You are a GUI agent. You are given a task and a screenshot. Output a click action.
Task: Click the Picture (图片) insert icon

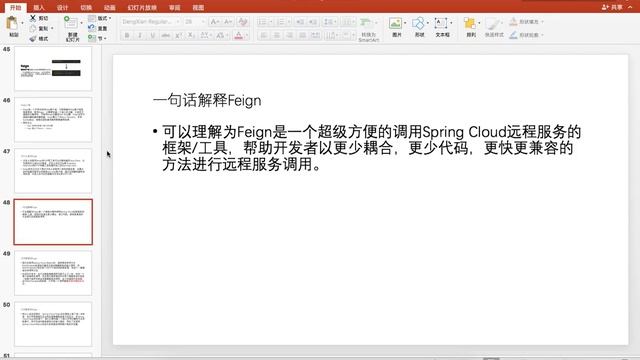(395, 23)
